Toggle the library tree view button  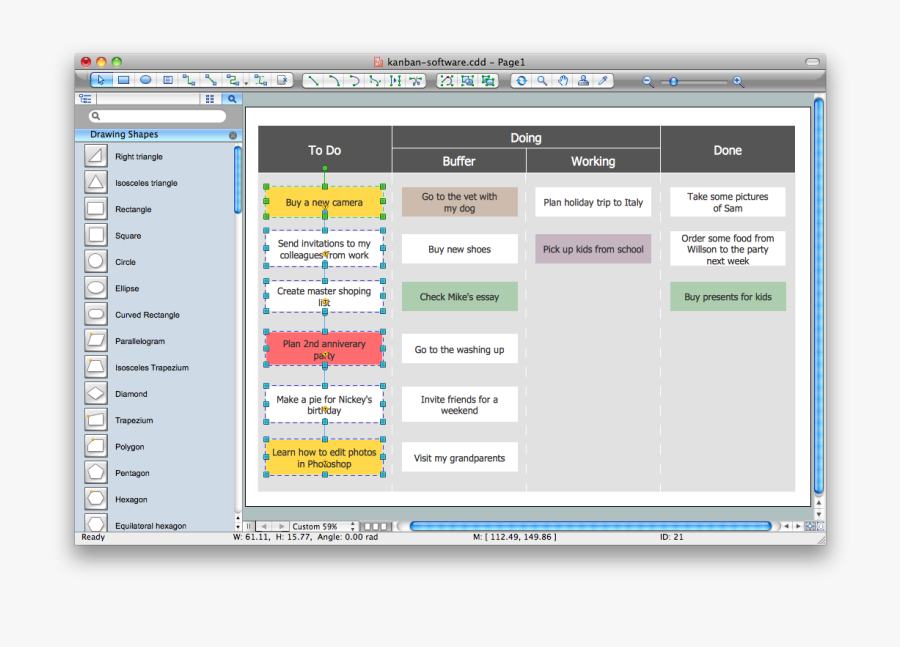(x=85, y=99)
